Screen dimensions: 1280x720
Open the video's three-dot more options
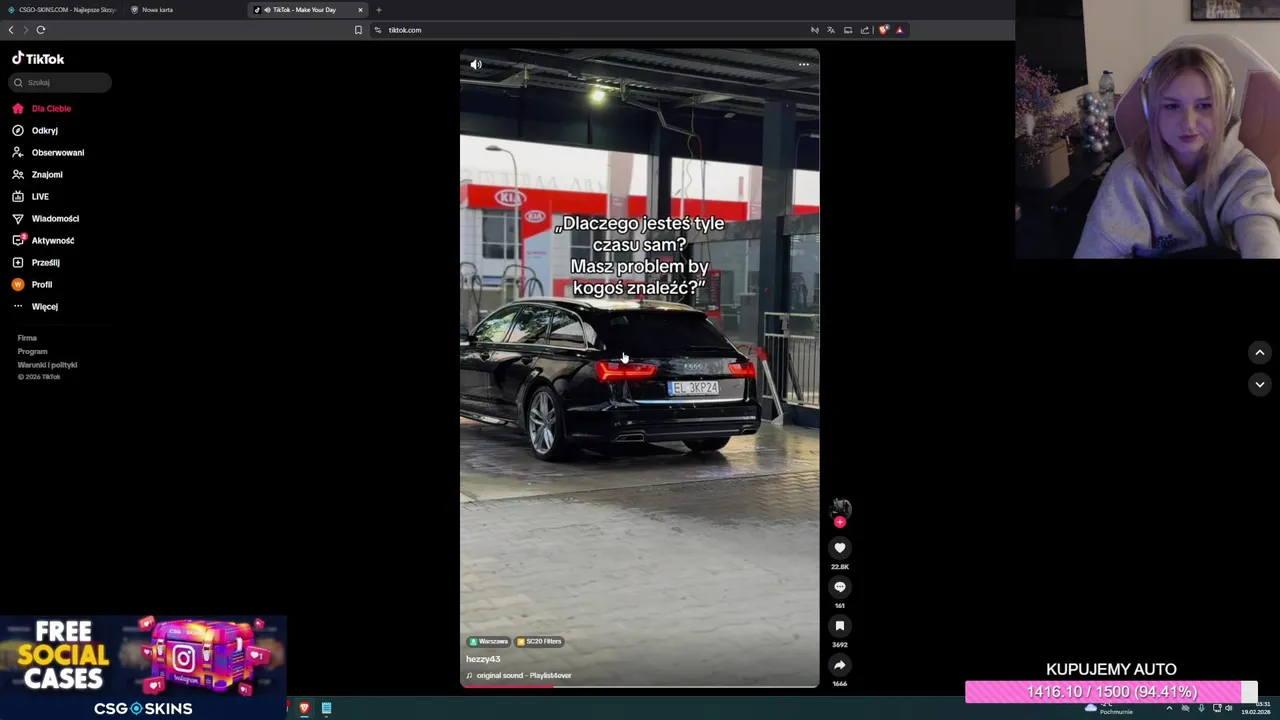pos(804,65)
